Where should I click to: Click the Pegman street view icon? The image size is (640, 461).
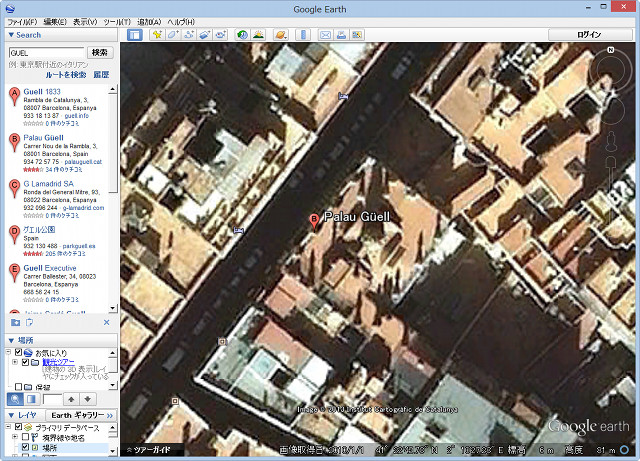coord(611,142)
